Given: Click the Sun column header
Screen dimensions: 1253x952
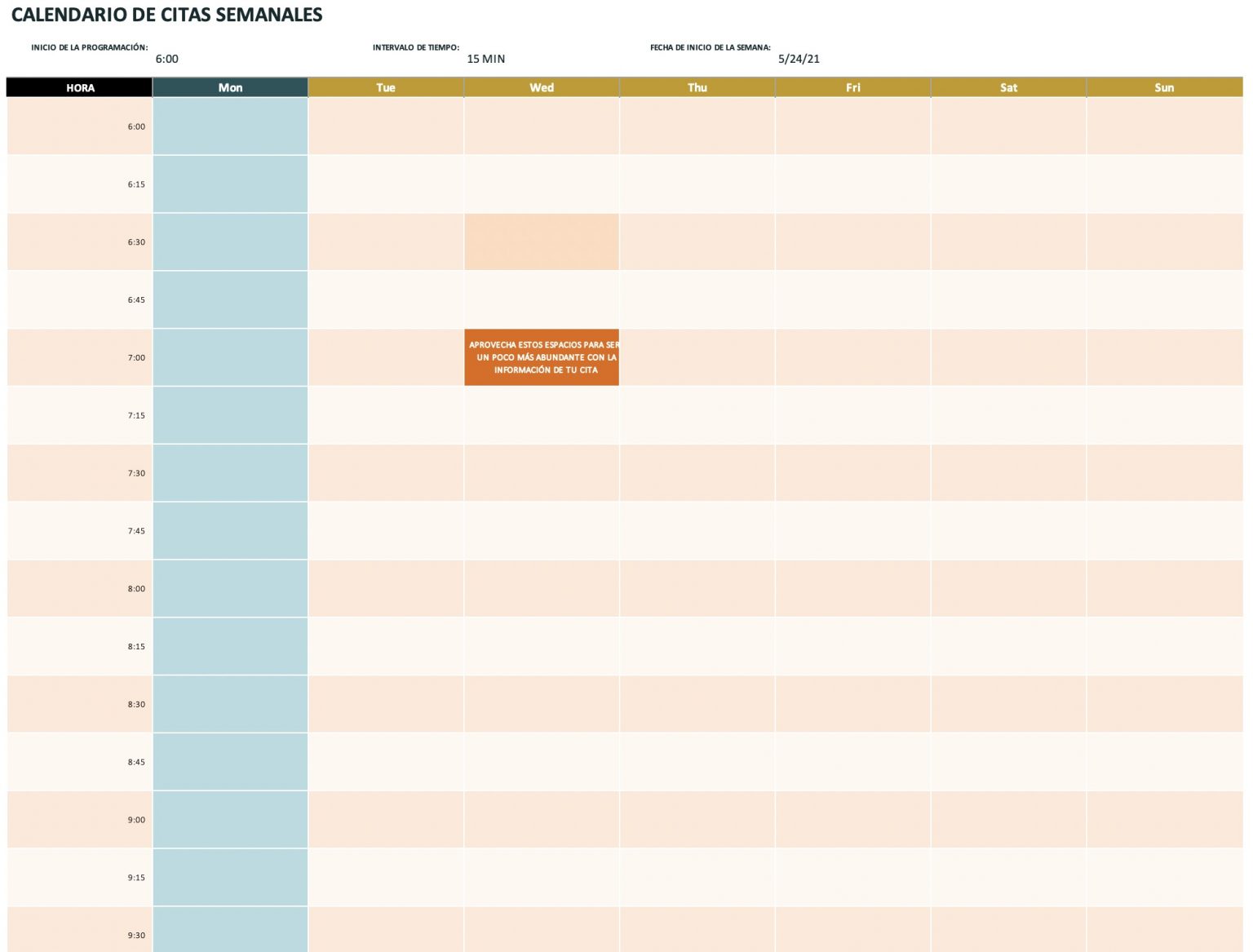Looking at the screenshot, I should pyautogui.click(x=1163, y=87).
